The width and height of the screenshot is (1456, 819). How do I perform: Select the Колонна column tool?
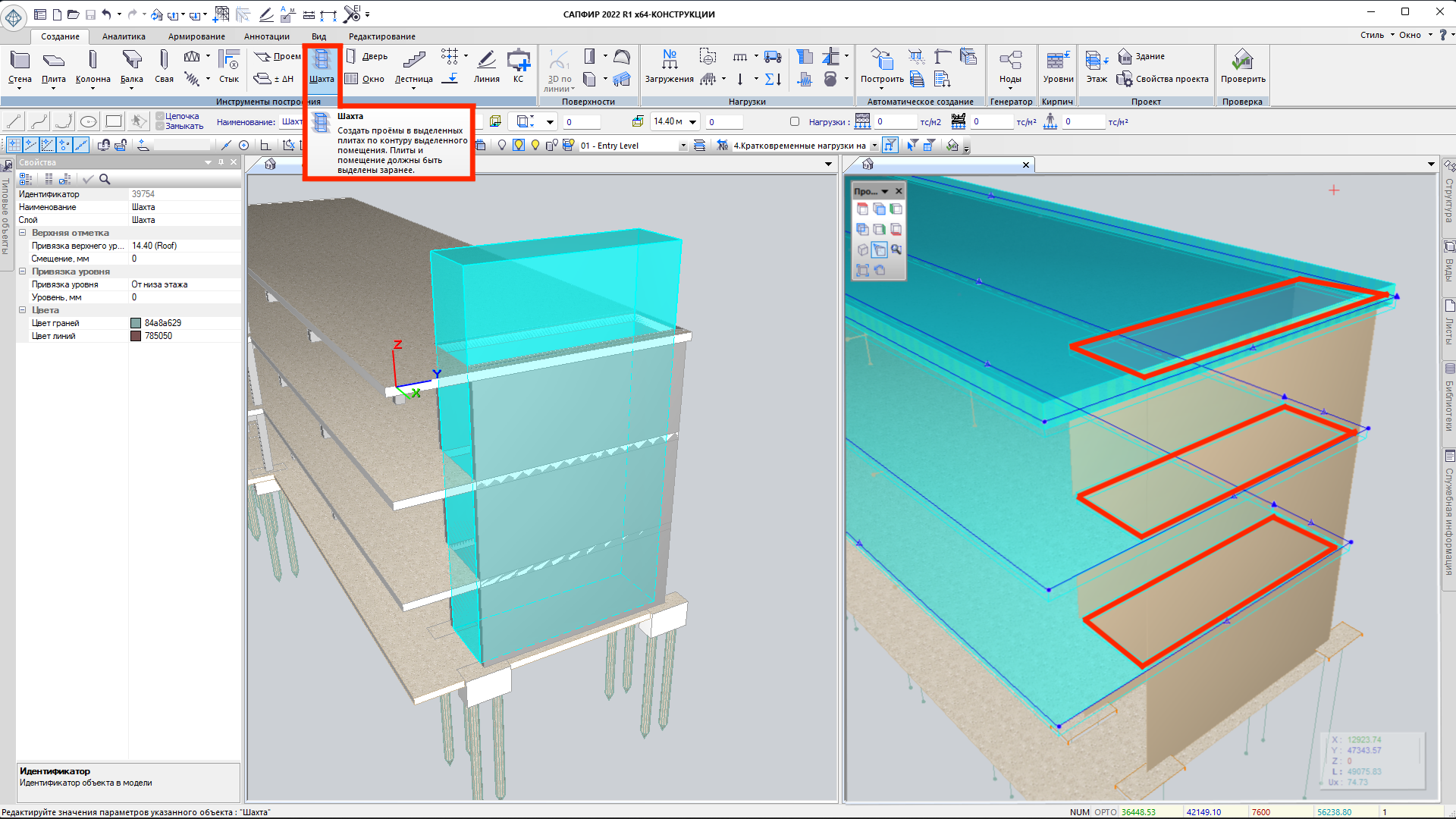[93, 66]
